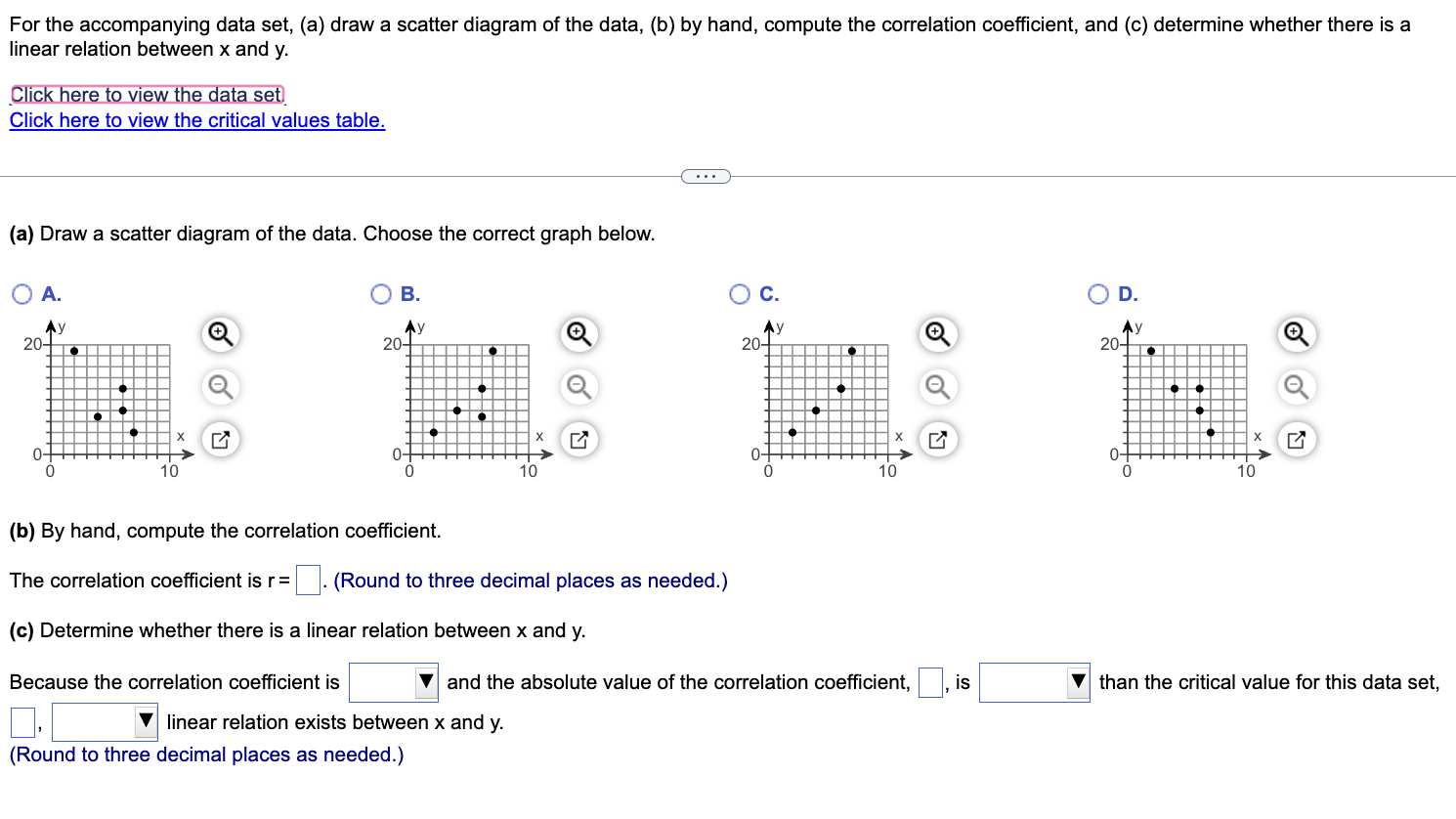This screenshot has height=819, width=1456.
Task: View the critical values table
Action: (196, 120)
